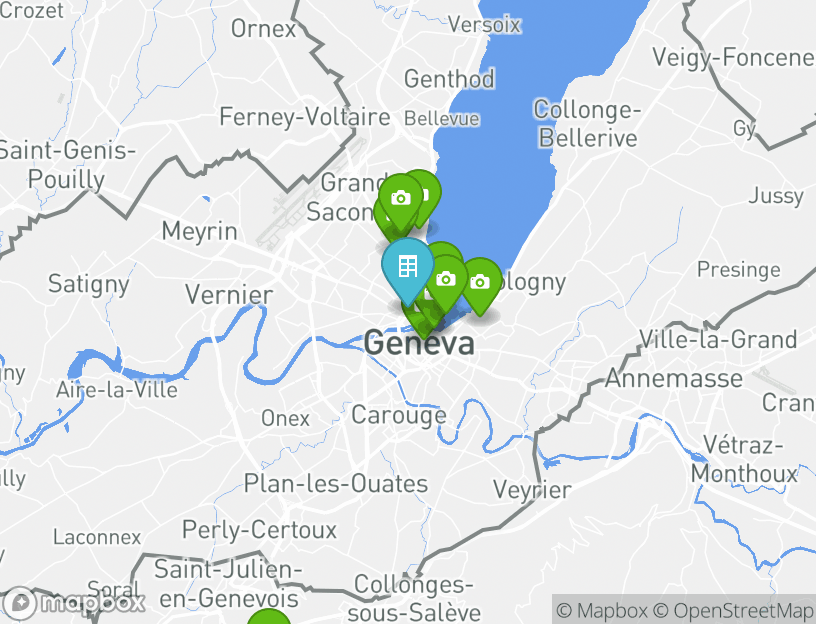Click the Satigny map label
Viewport: 816px width, 624px height.
88,285
